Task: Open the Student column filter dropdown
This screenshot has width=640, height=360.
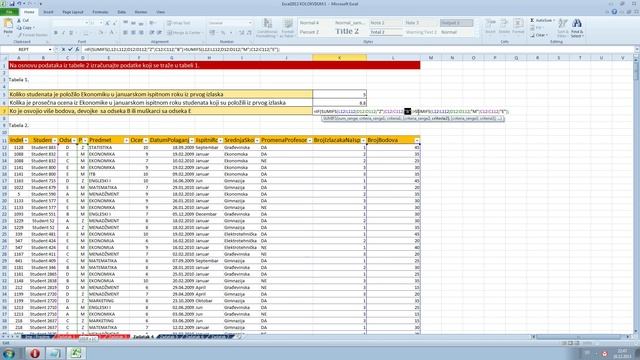Action: [55, 140]
